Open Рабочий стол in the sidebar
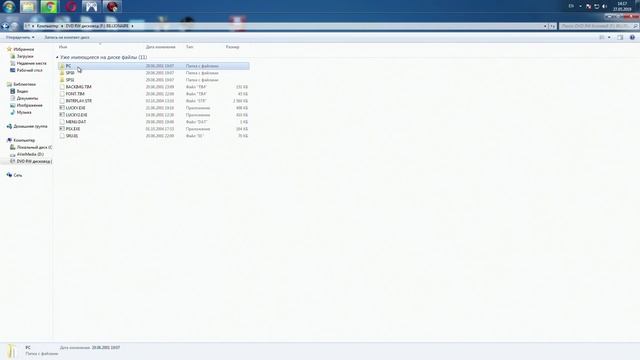Image resolution: width=640 pixels, height=360 pixels. click(x=29, y=70)
